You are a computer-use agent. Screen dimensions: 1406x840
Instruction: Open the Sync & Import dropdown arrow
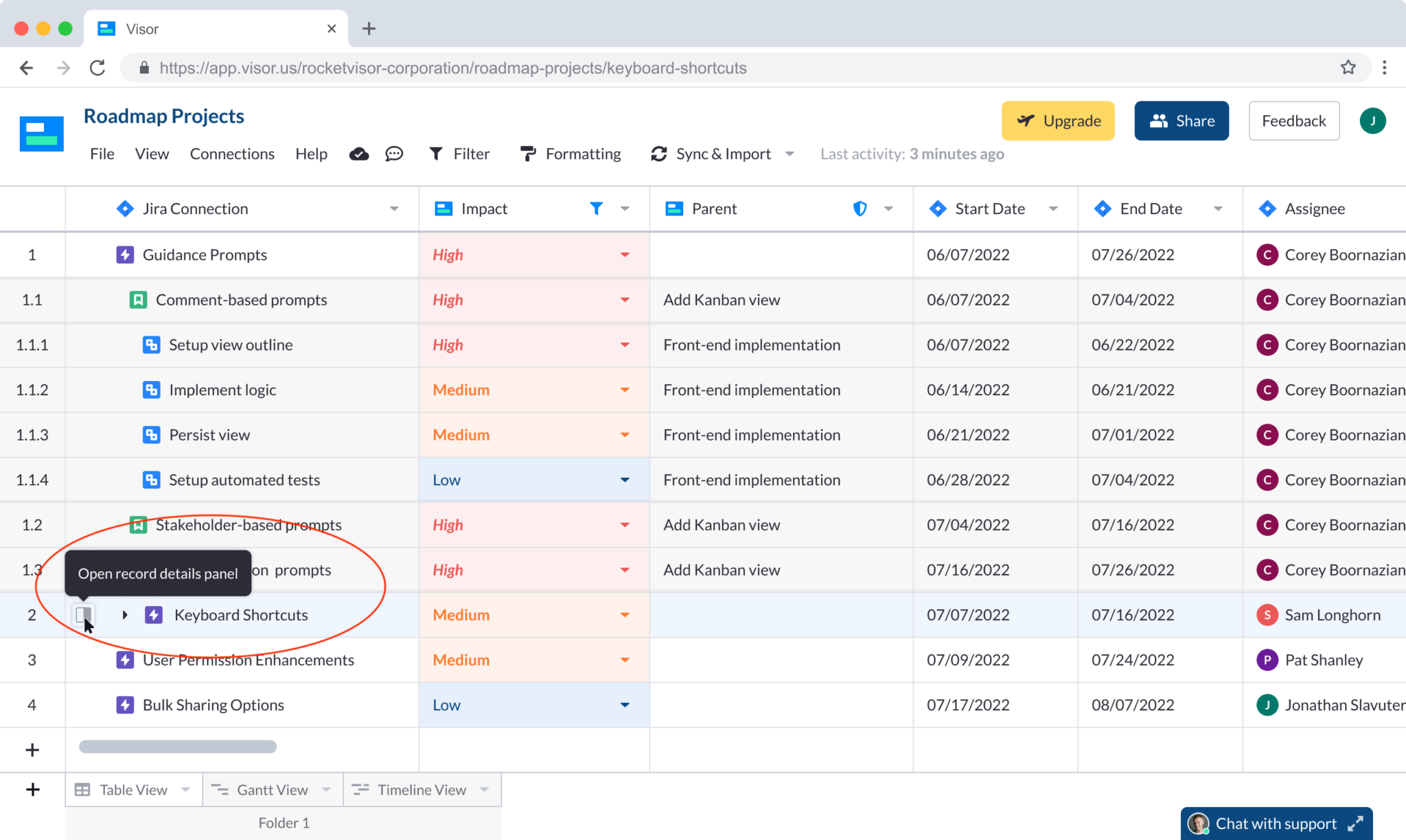click(790, 154)
